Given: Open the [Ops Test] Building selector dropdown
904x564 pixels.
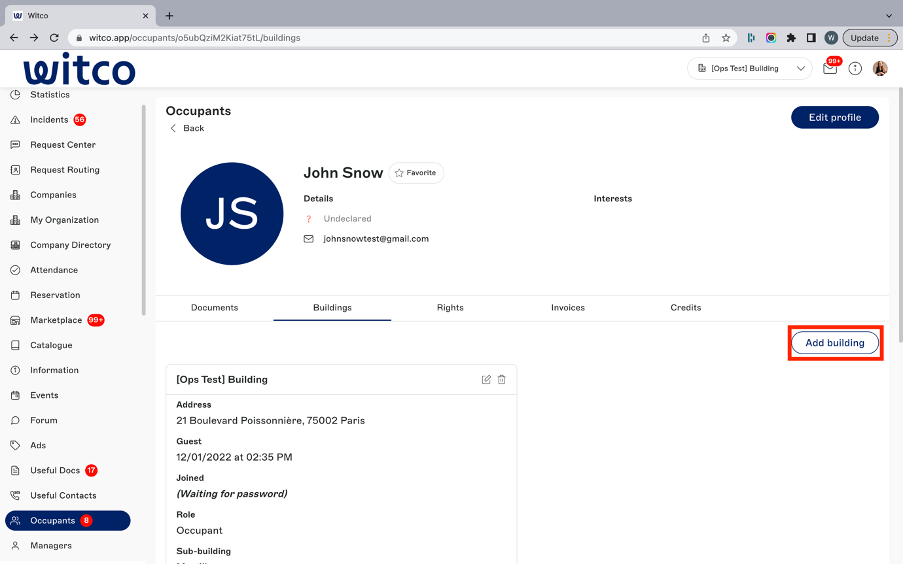Looking at the screenshot, I should coord(749,69).
